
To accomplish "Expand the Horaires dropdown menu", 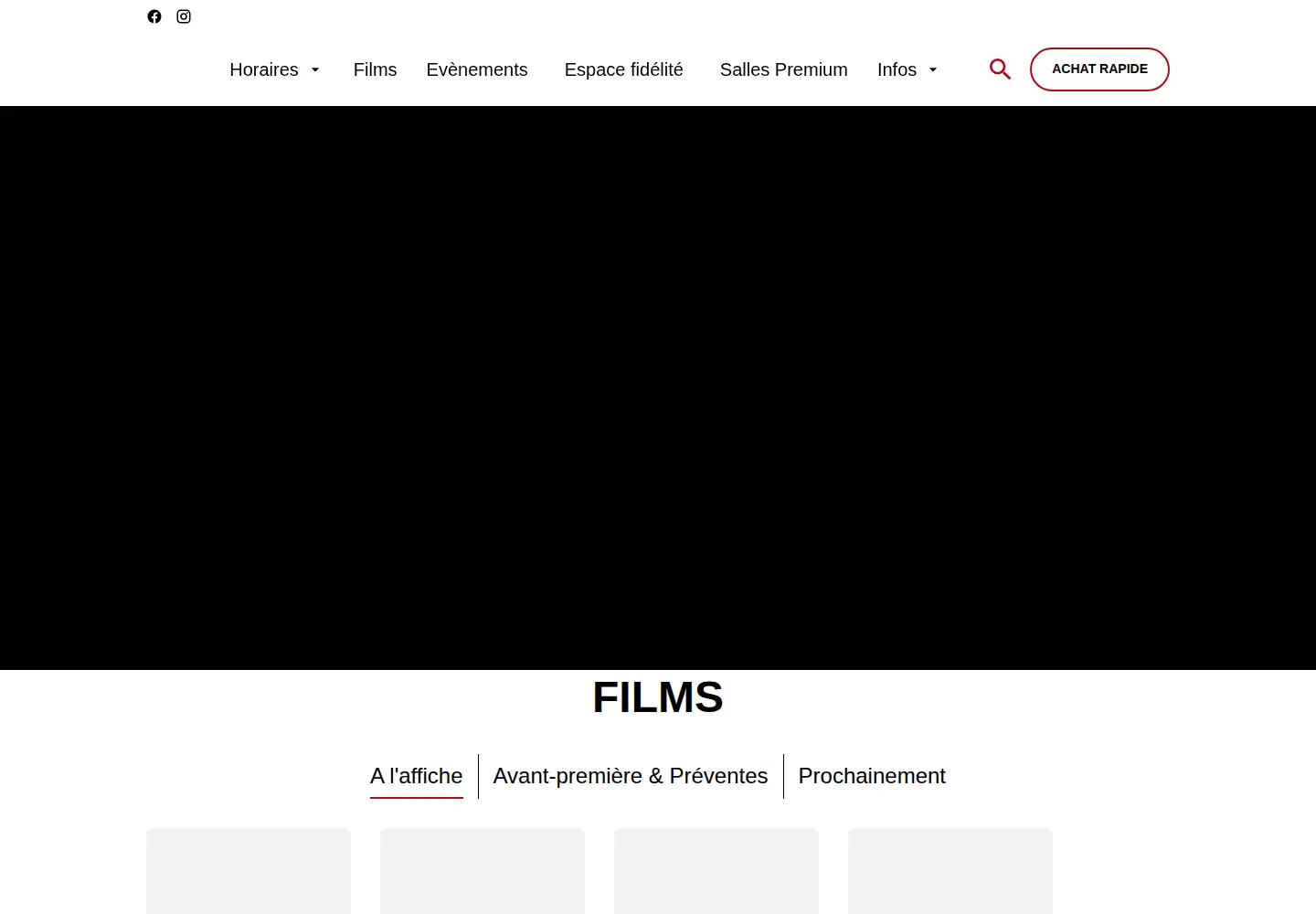I will click(274, 69).
